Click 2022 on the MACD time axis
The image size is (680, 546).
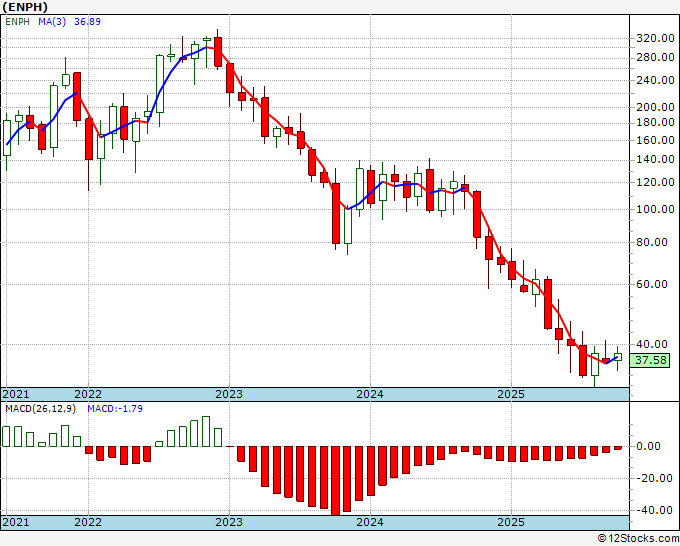pos(88,522)
